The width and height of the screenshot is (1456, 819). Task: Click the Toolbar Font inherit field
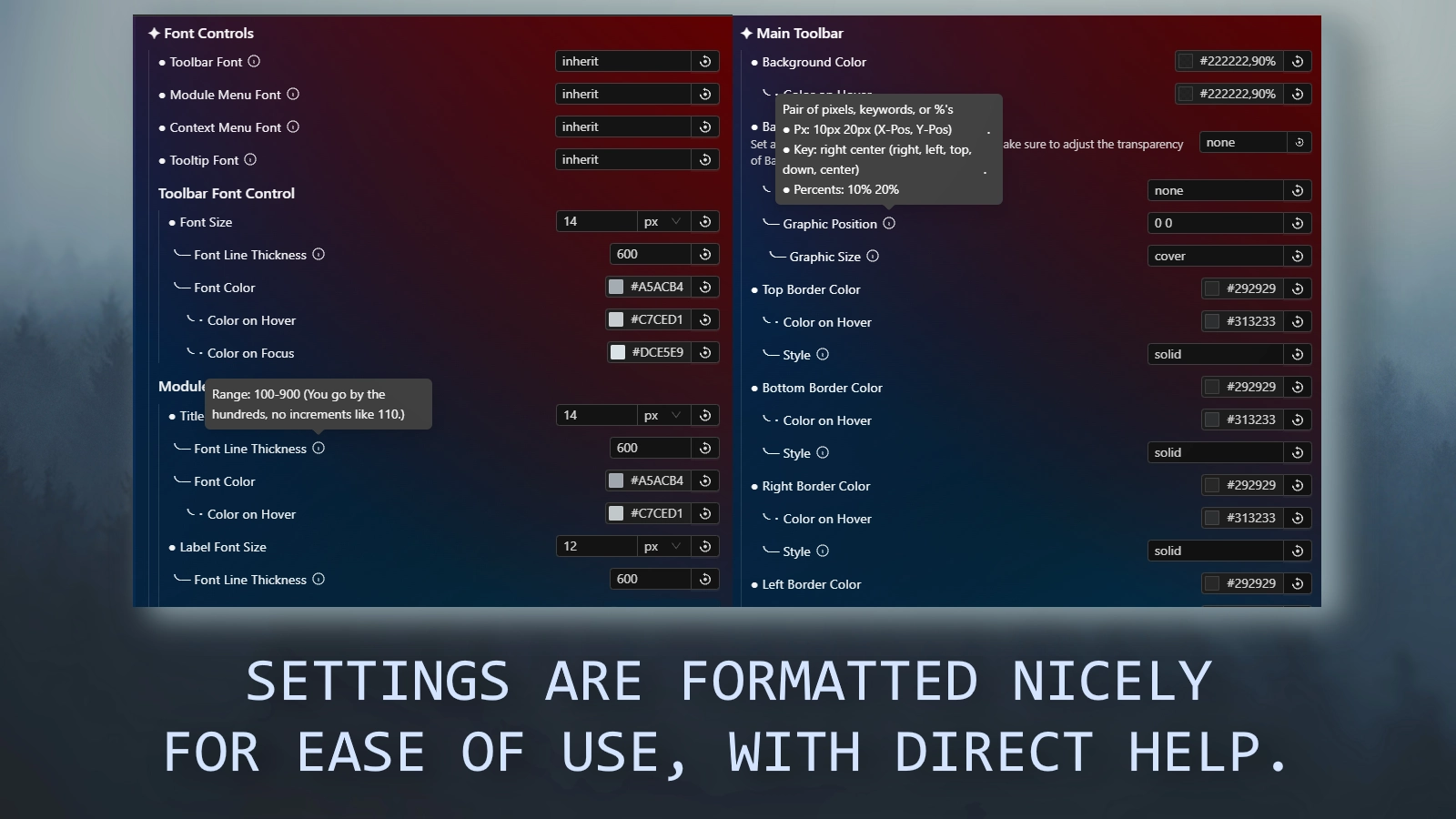pyautogui.click(x=623, y=62)
